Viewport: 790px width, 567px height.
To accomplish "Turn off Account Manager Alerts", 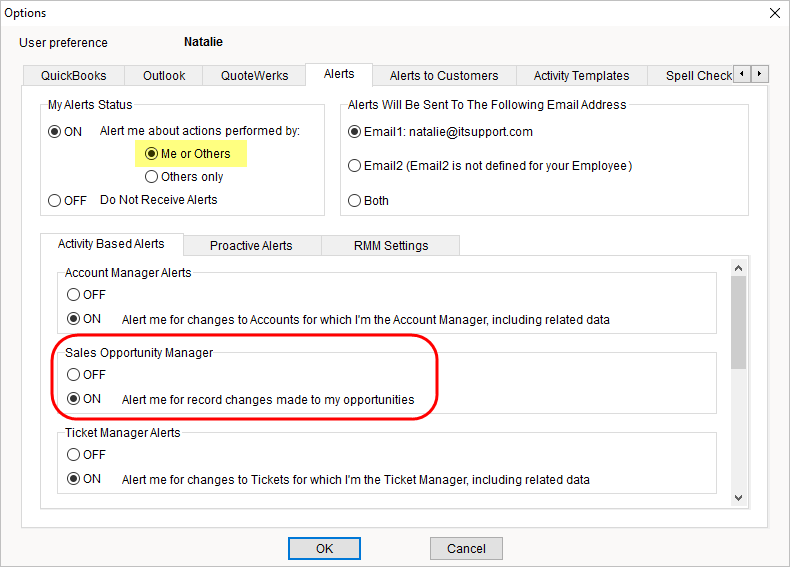I will (73, 295).
